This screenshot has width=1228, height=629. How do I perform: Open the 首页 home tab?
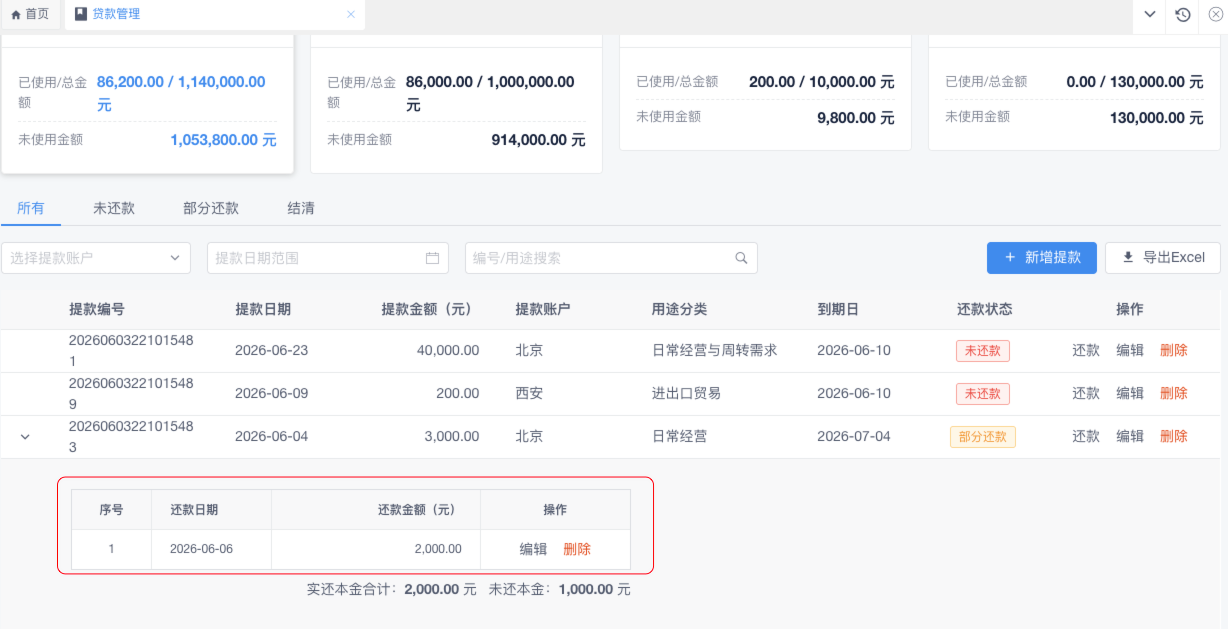[30, 15]
